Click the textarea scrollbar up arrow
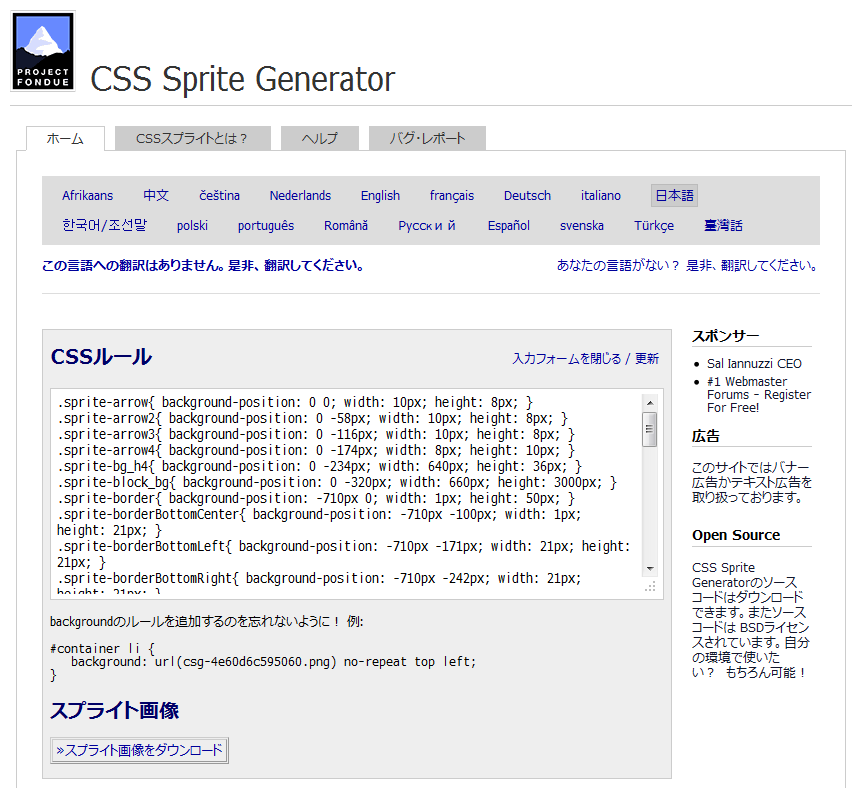This screenshot has width=862, height=788. pyautogui.click(x=649, y=403)
